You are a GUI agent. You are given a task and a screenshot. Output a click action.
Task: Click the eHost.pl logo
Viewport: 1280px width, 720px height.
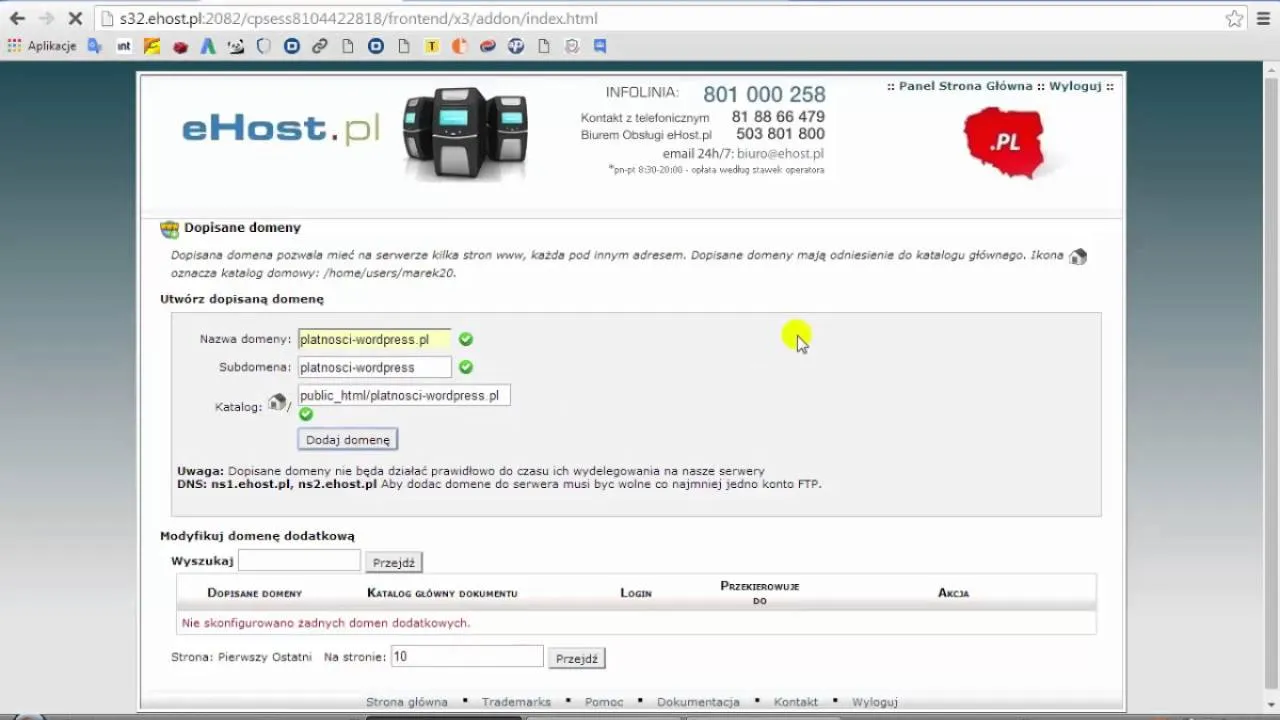tap(281, 128)
